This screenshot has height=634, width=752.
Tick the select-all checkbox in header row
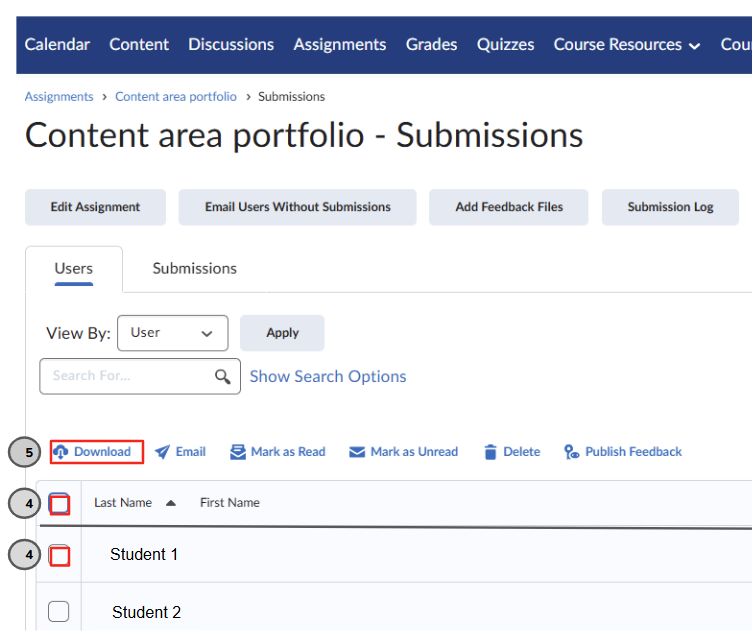point(59,504)
